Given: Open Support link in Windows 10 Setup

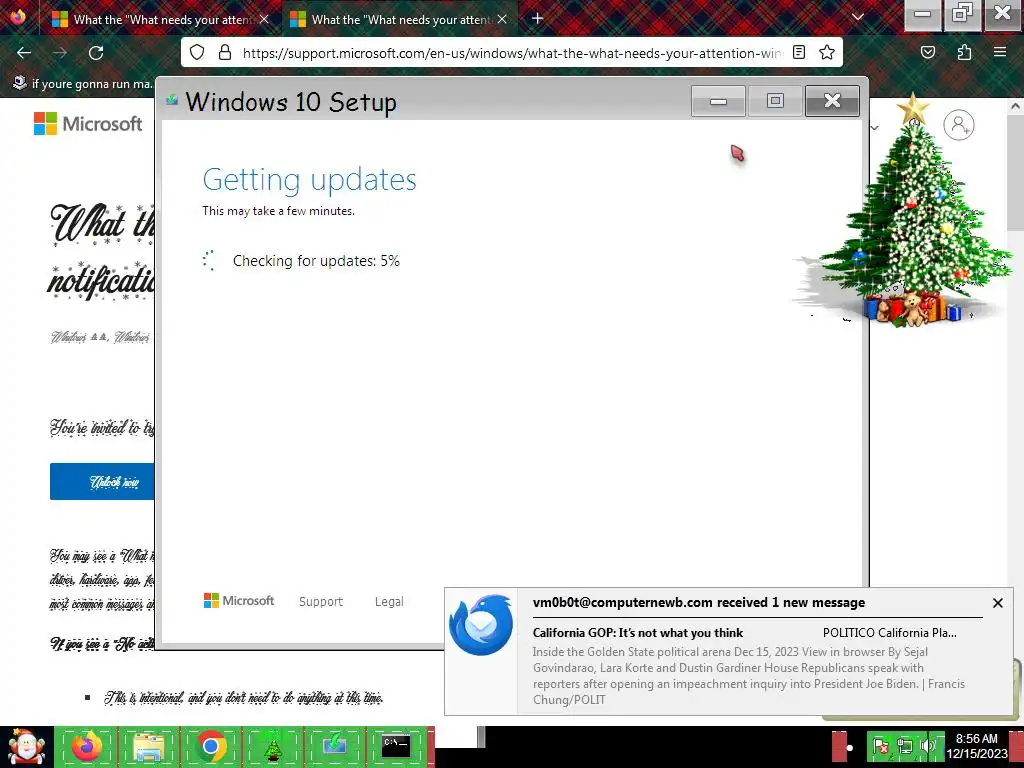Looking at the screenshot, I should click(x=321, y=601).
